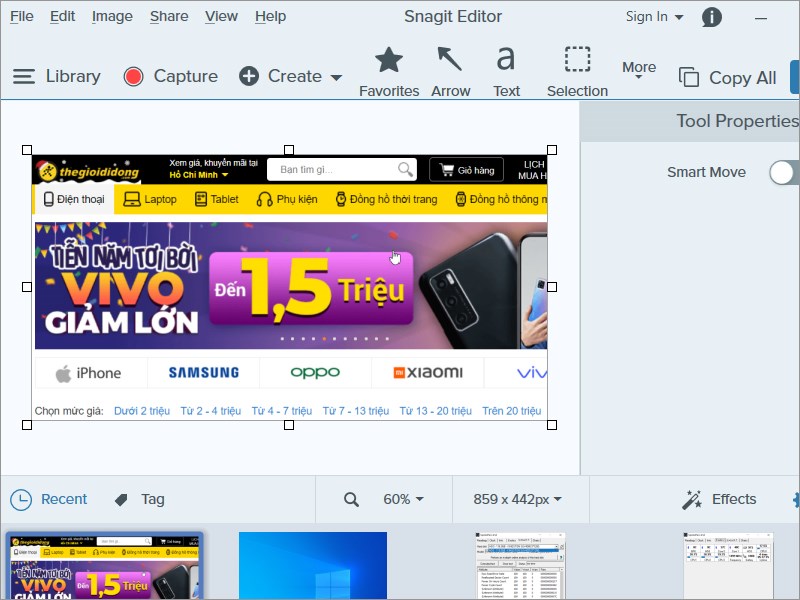
Task: Select the Favorites star tool
Action: click(x=389, y=72)
